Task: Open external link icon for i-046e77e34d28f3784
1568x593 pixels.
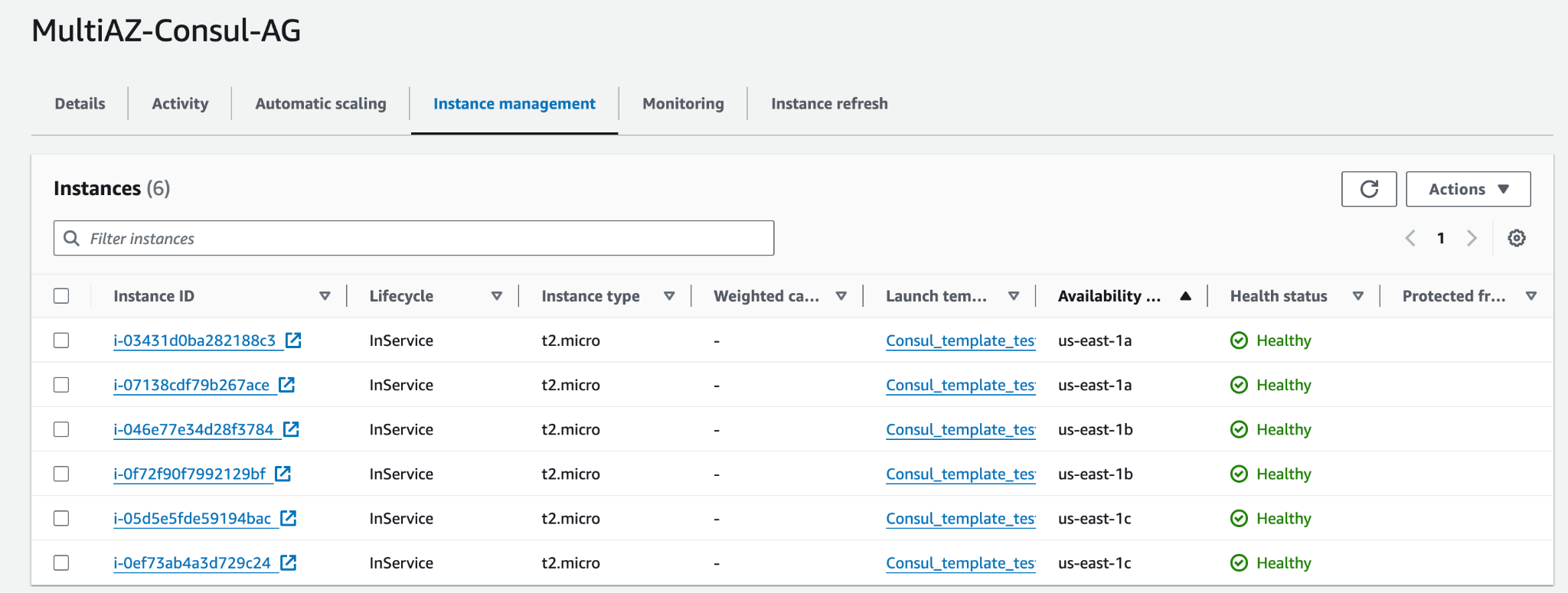Action: 291,429
